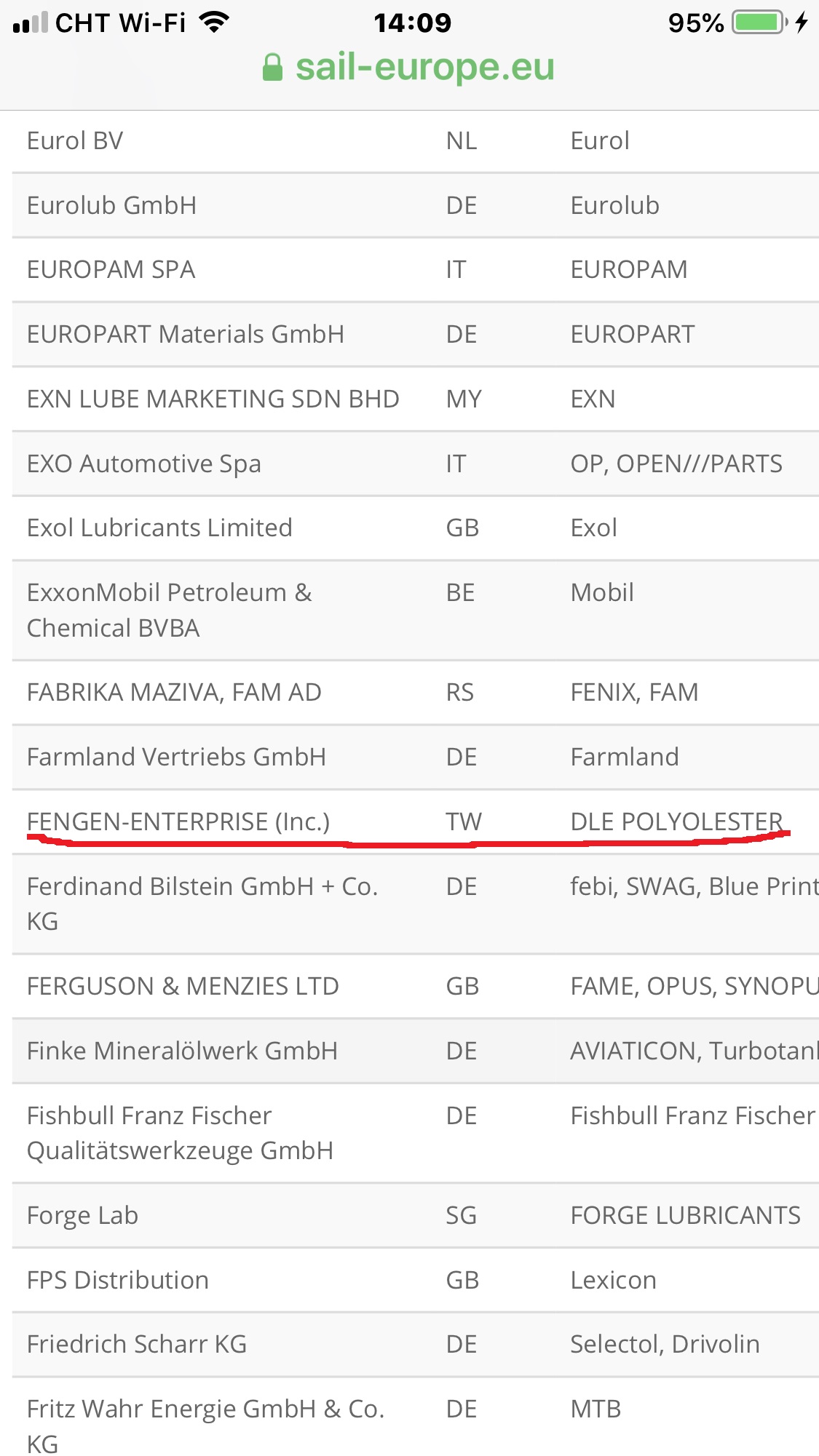The height and width of the screenshot is (1456, 819).
Task: Tap the Wi-Fi status icon
Action: [214, 23]
